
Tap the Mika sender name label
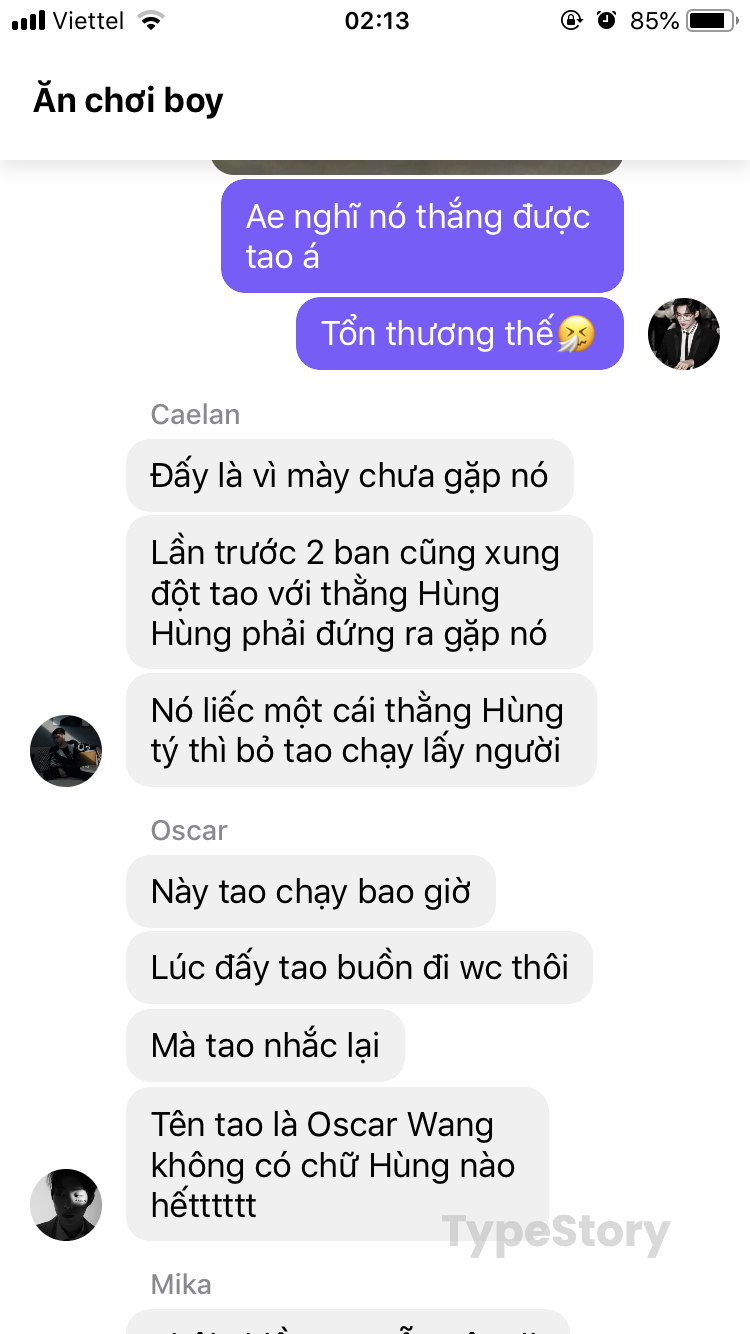coord(181,1284)
